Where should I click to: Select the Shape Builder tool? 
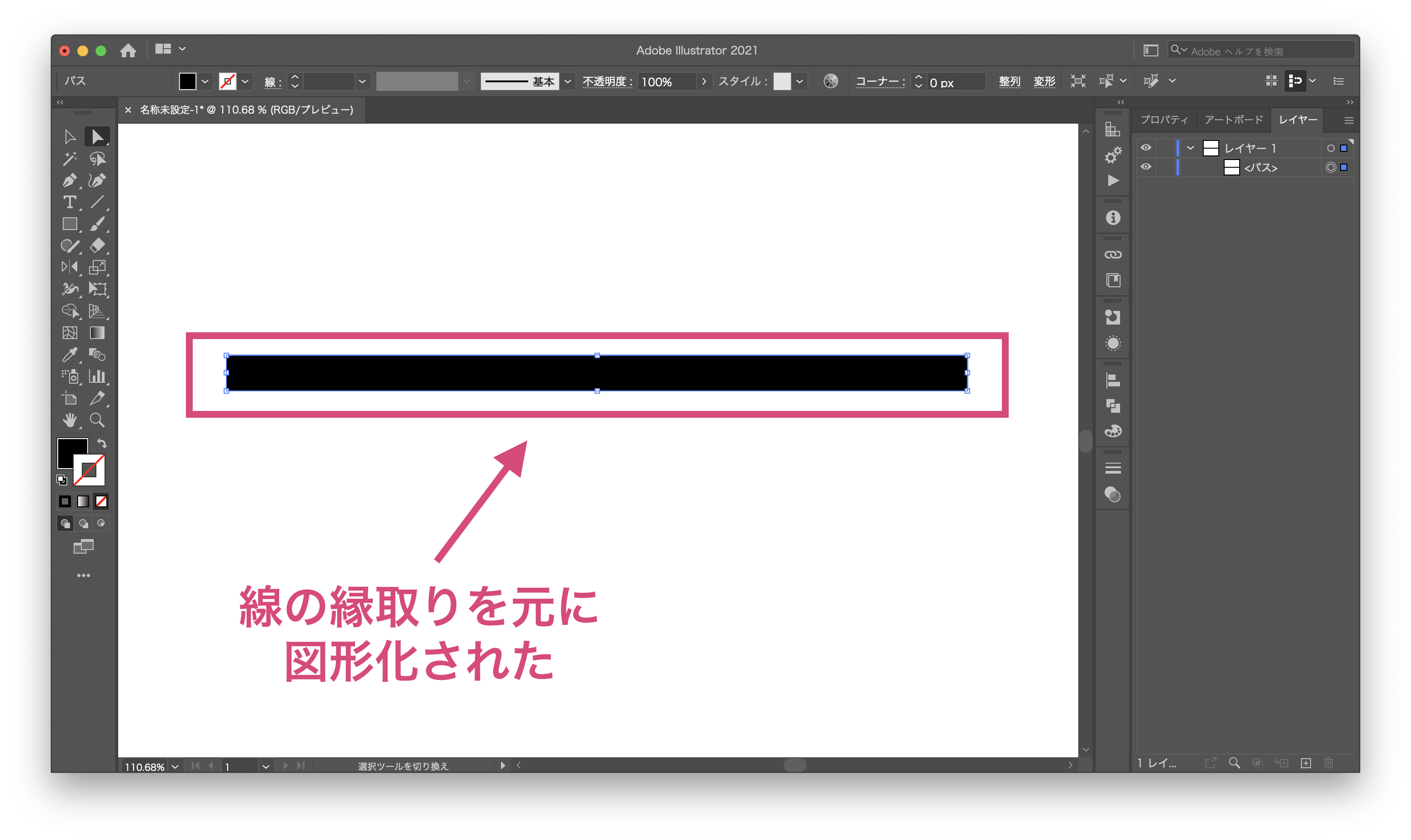tap(70, 311)
